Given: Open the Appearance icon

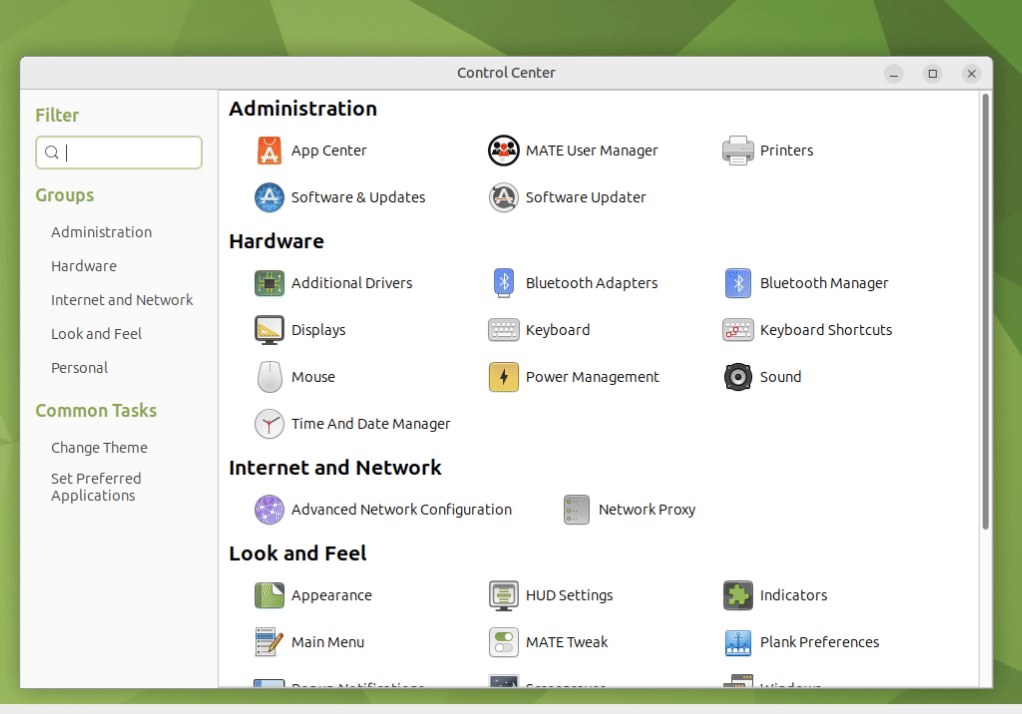Looking at the screenshot, I should [269, 595].
